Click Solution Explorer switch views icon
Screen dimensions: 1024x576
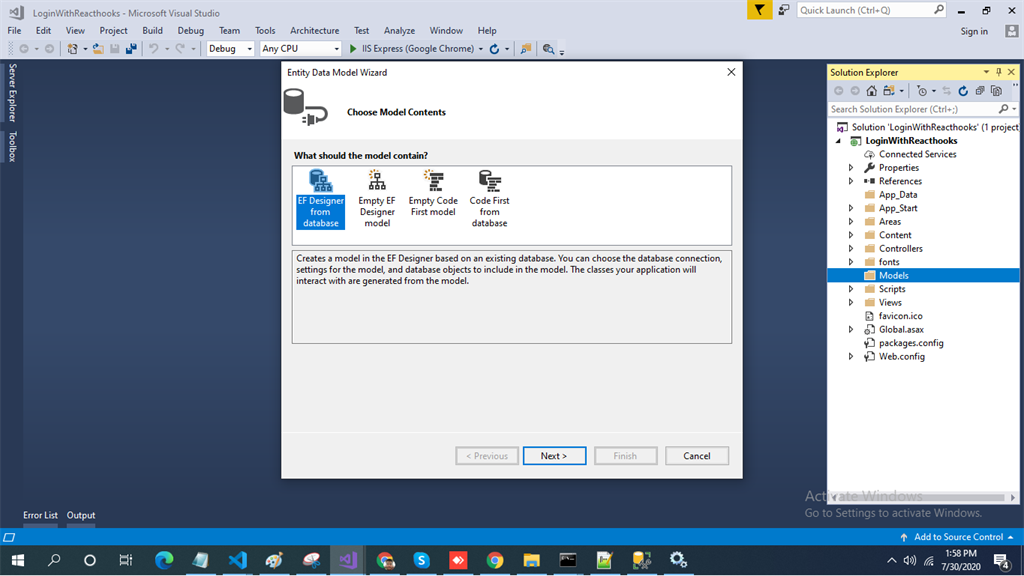point(889,91)
